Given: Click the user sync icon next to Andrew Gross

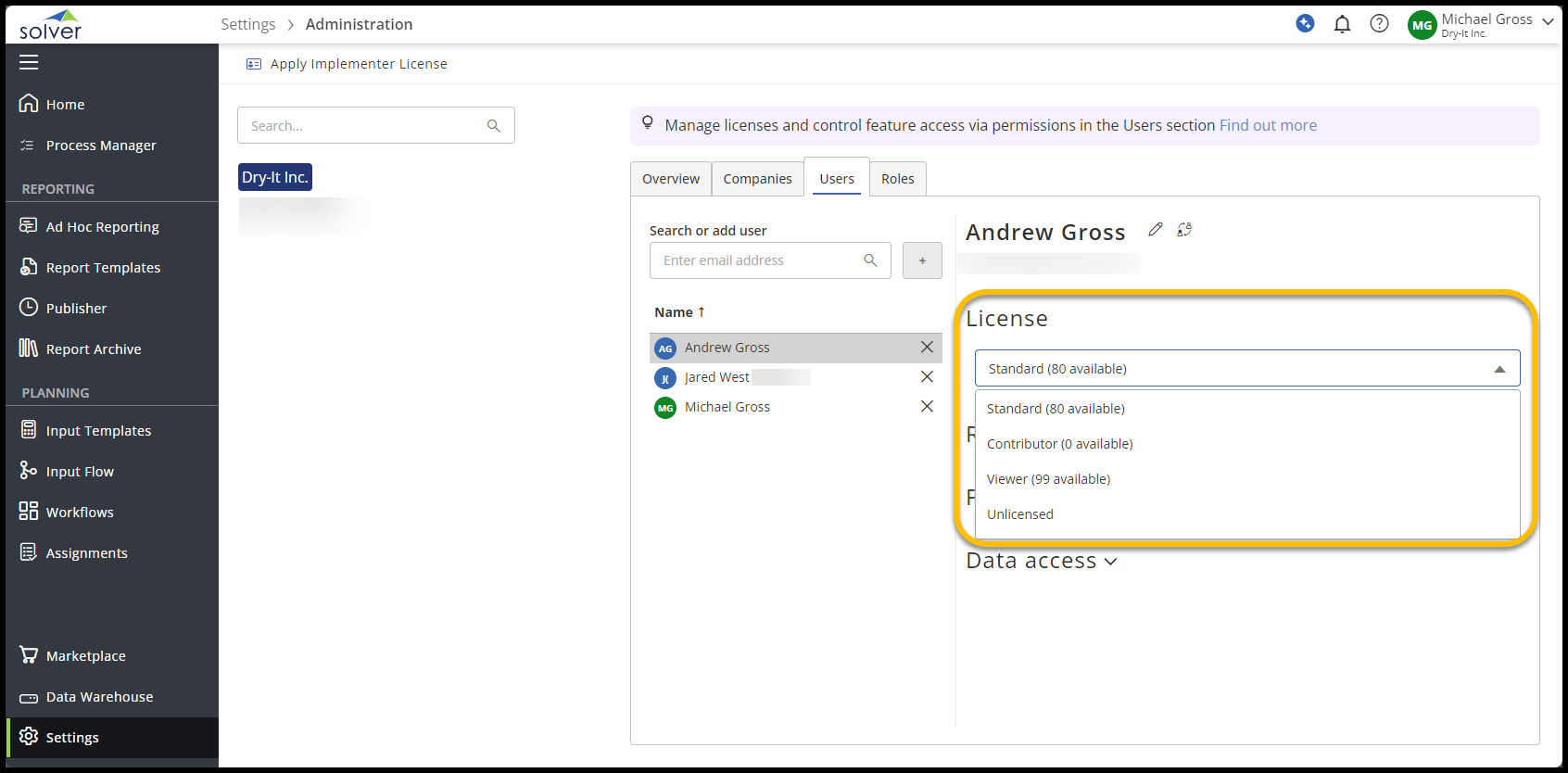Looking at the screenshot, I should tap(1184, 230).
